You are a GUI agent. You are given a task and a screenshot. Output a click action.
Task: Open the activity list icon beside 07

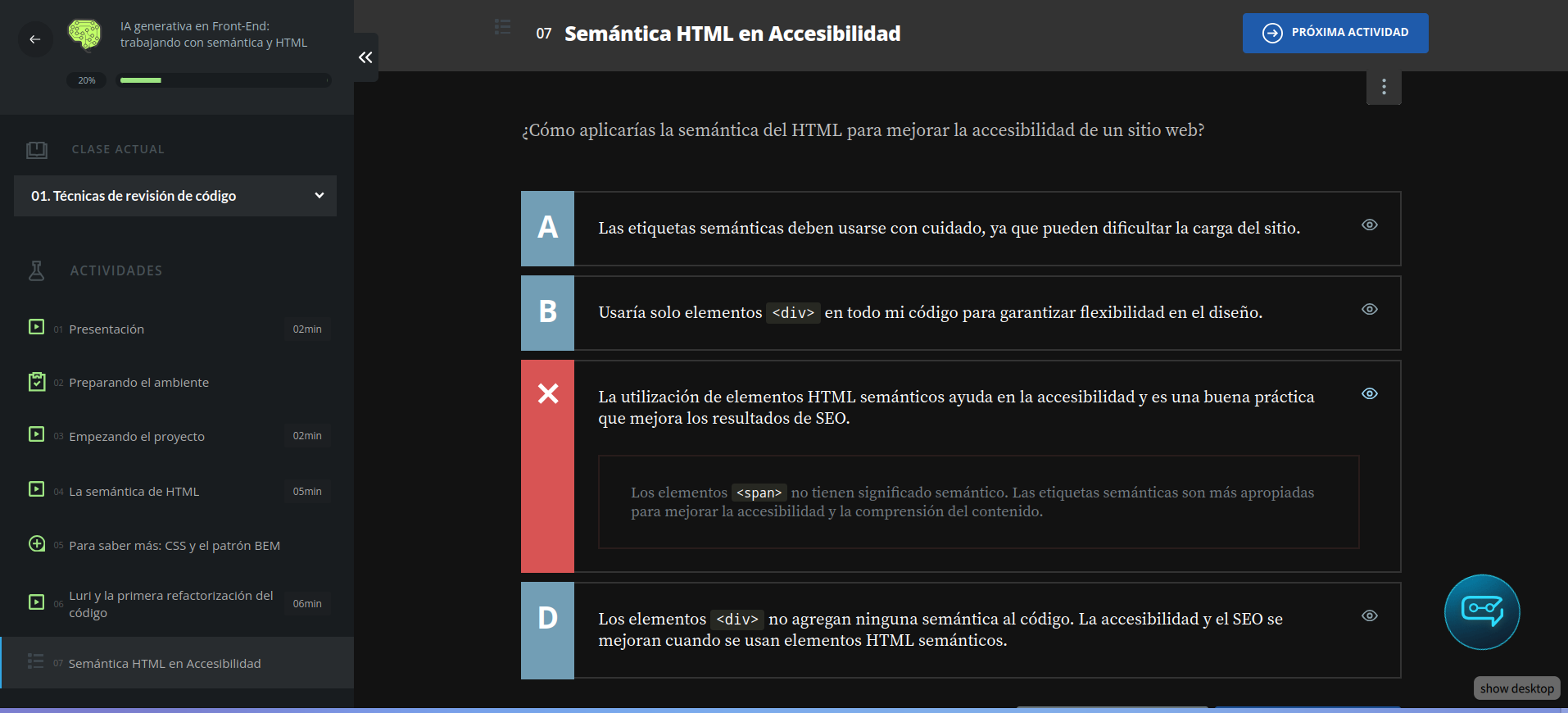tap(503, 27)
